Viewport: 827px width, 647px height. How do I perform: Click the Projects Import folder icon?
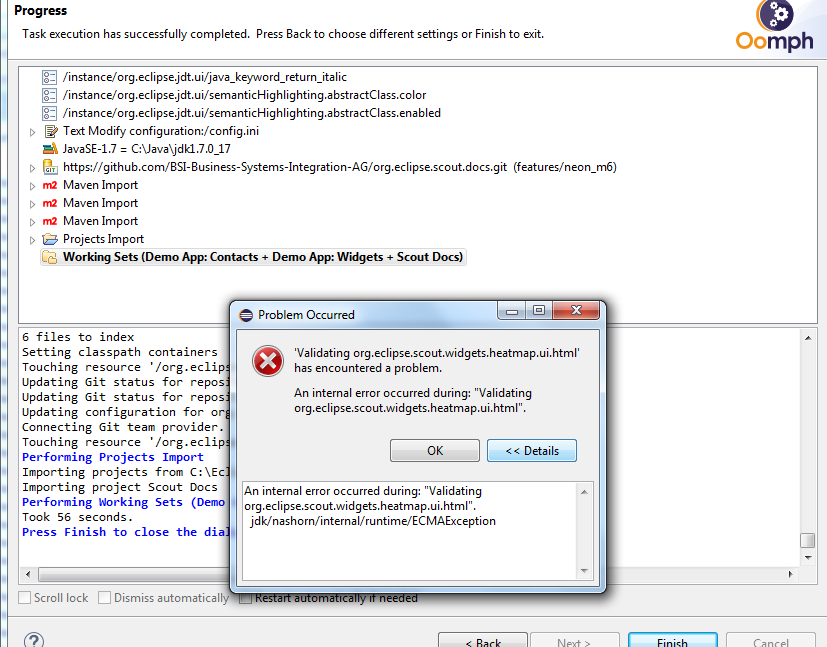point(50,239)
